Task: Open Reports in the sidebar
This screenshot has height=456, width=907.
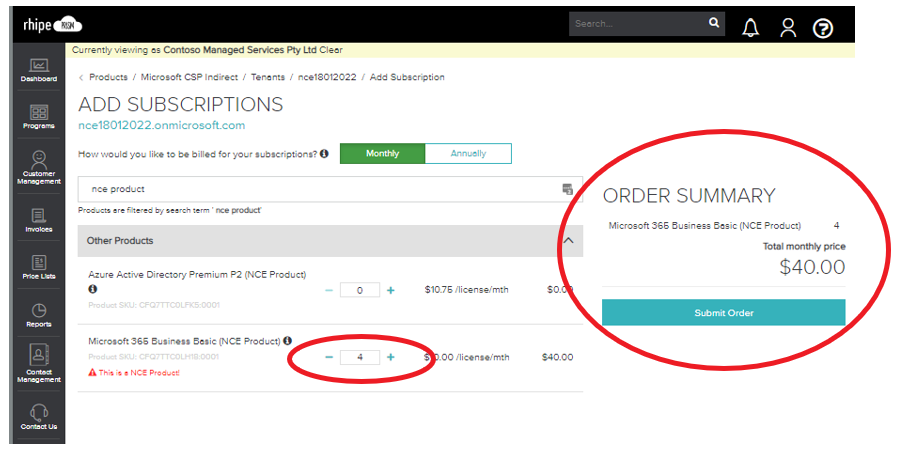Action: [x=39, y=315]
